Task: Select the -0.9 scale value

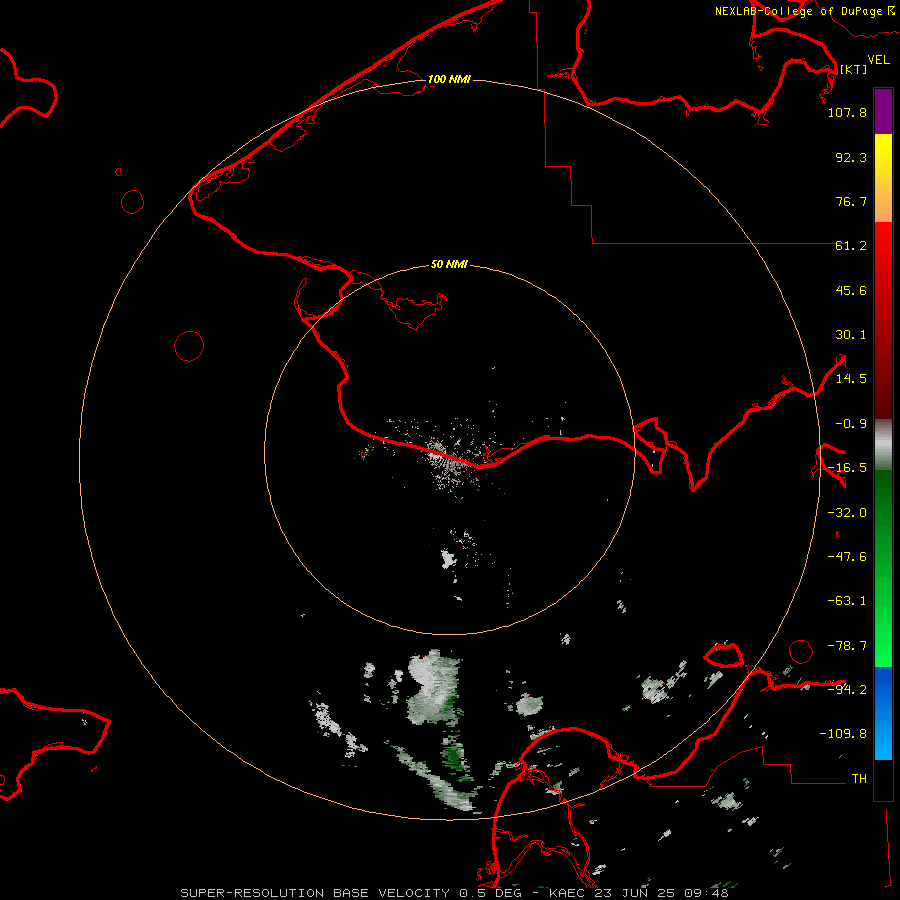Action: point(851,424)
